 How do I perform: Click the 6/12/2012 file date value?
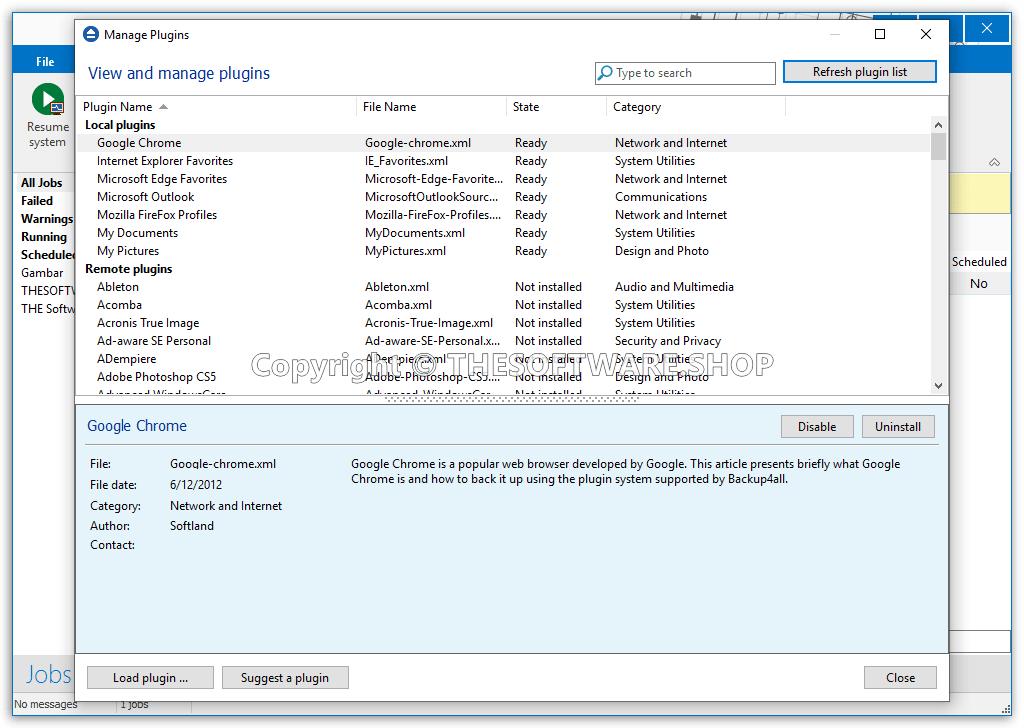[x=196, y=485]
